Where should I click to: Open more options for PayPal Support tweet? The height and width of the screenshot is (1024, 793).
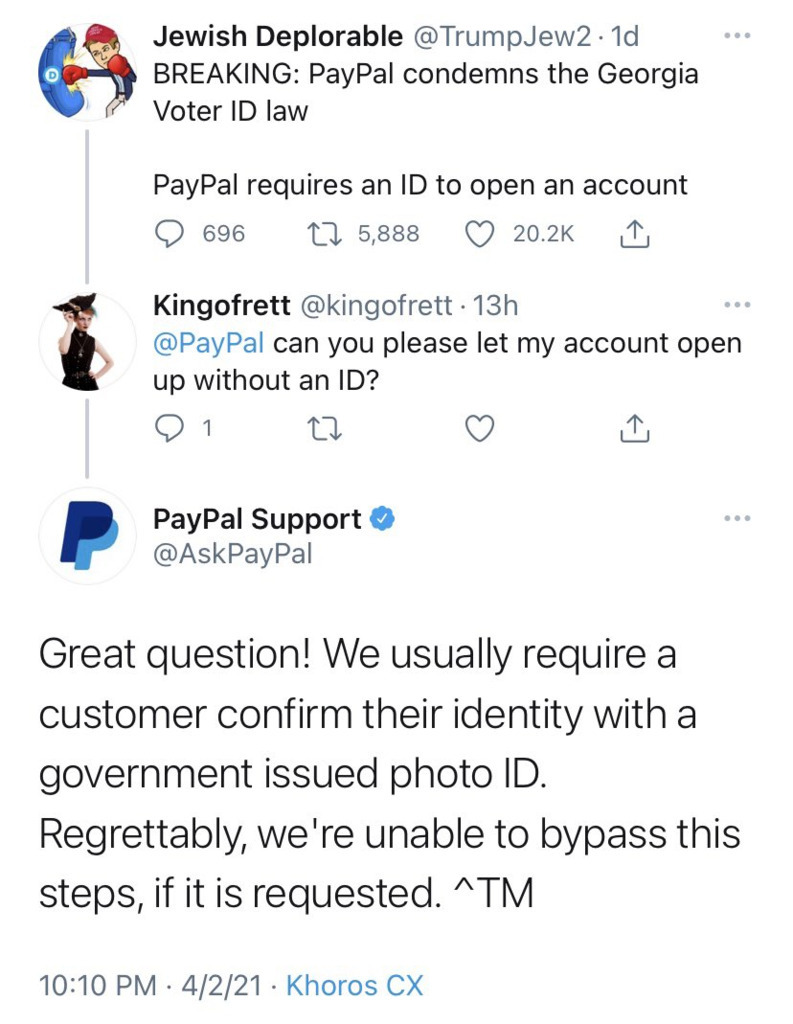(737, 519)
